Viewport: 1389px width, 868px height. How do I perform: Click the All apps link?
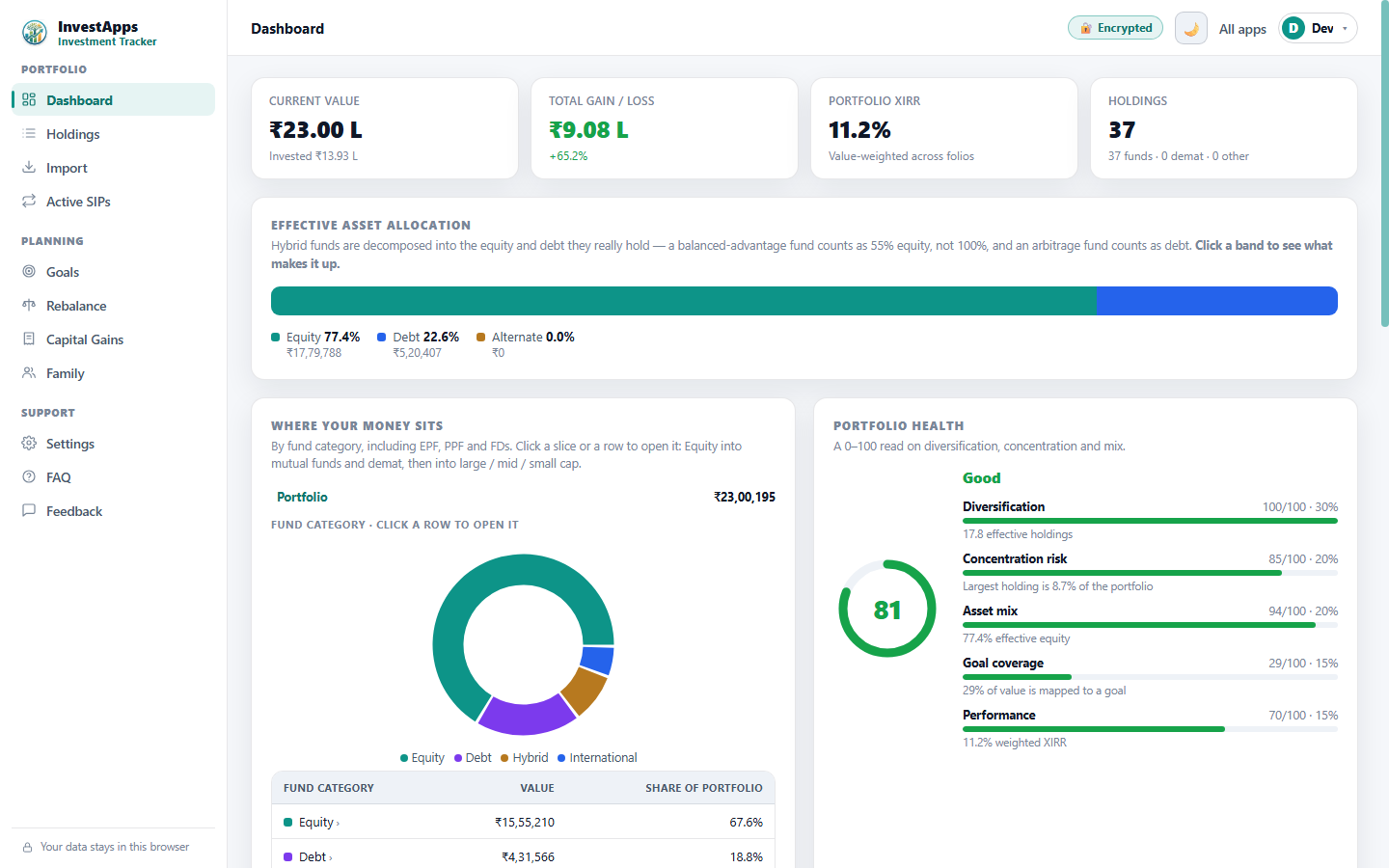[1242, 29]
